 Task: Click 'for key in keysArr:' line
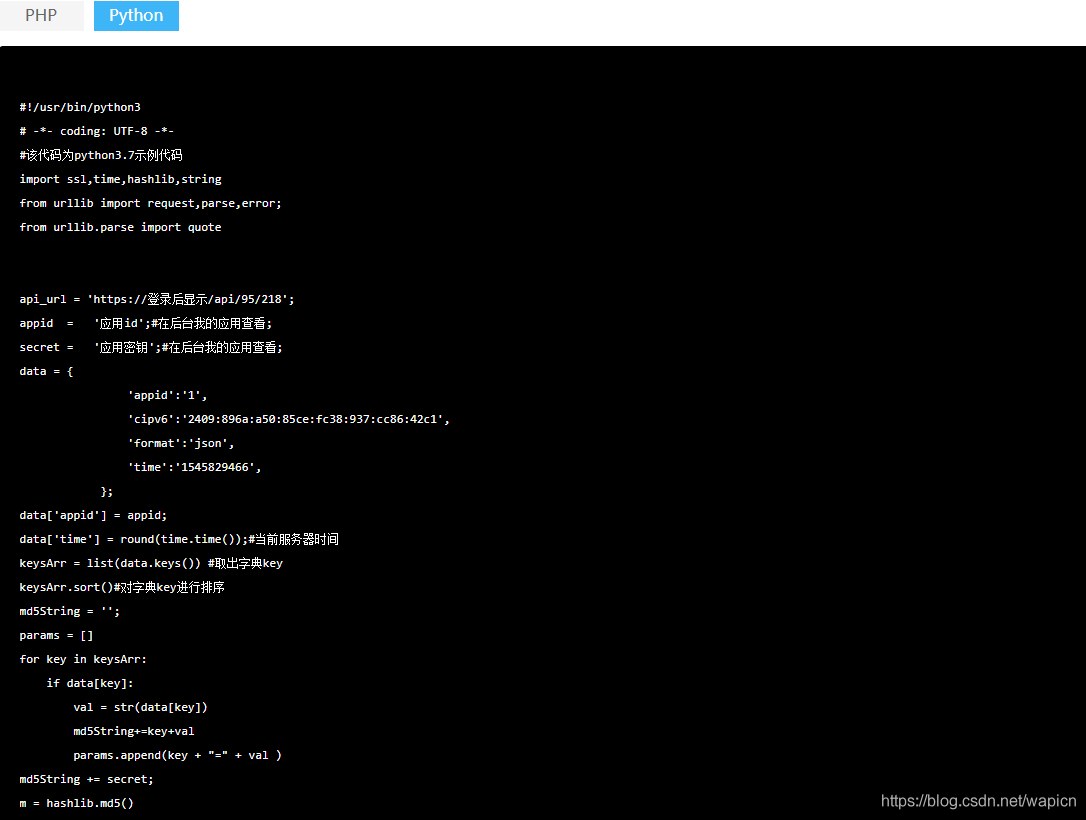click(x=83, y=659)
